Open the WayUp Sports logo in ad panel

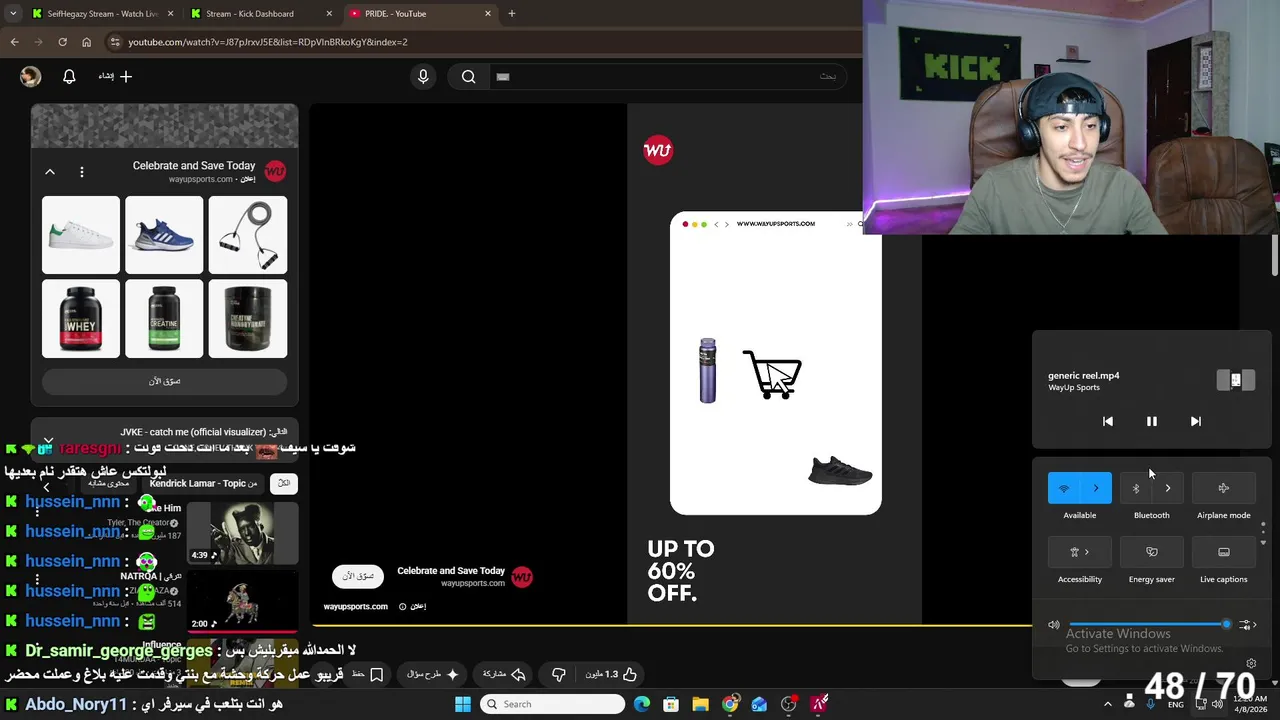click(275, 171)
